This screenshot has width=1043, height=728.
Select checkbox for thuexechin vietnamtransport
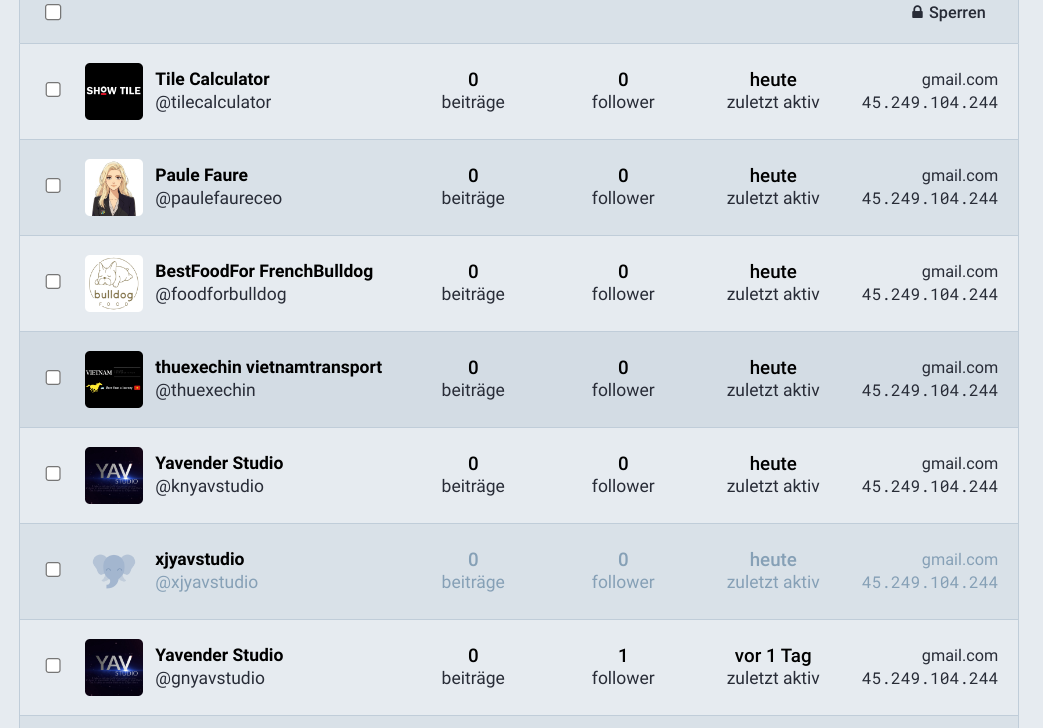54,378
